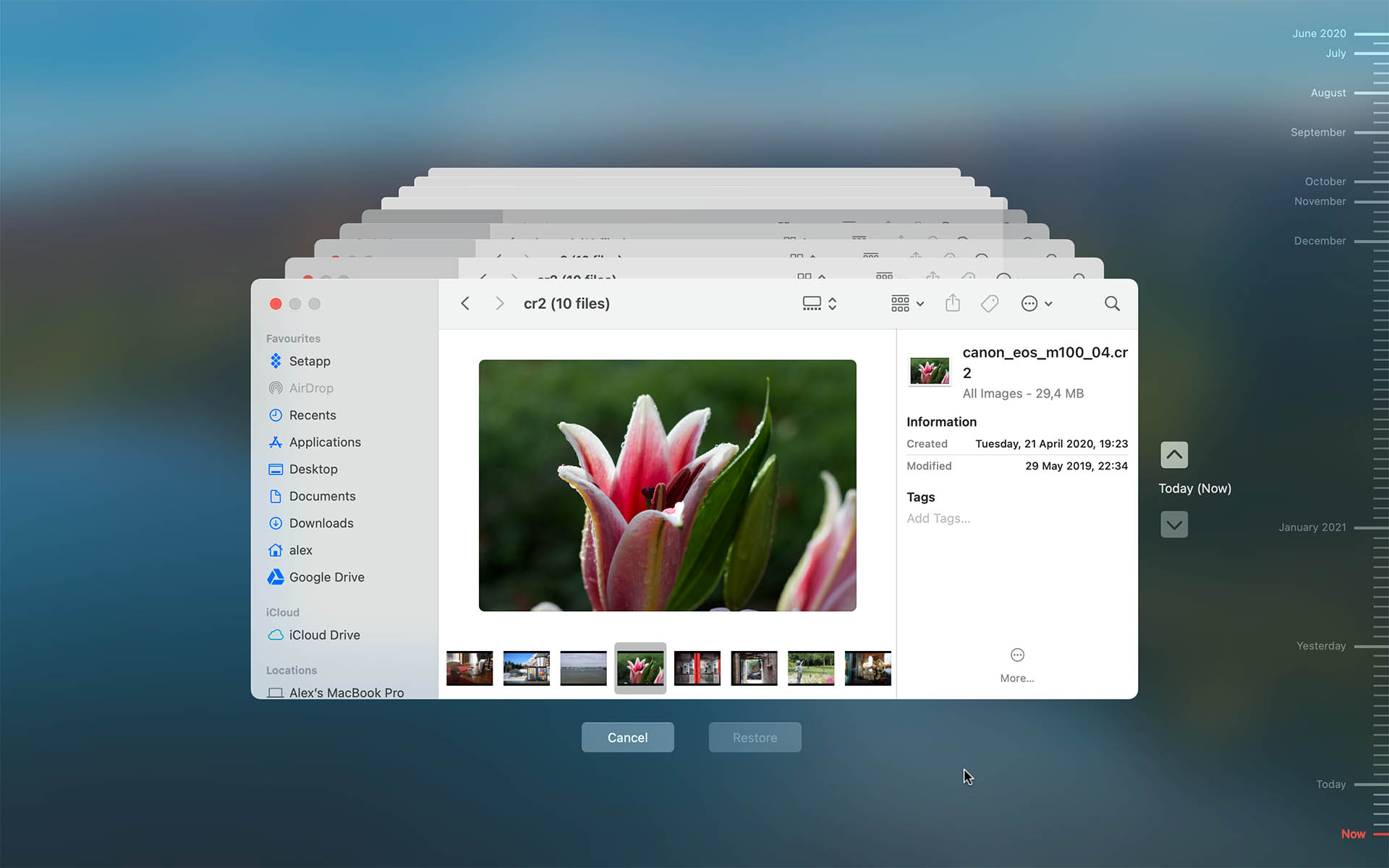Click the navigate forward arrow icon
Viewport: 1389px width, 868px height.
[x=498, y=303]
